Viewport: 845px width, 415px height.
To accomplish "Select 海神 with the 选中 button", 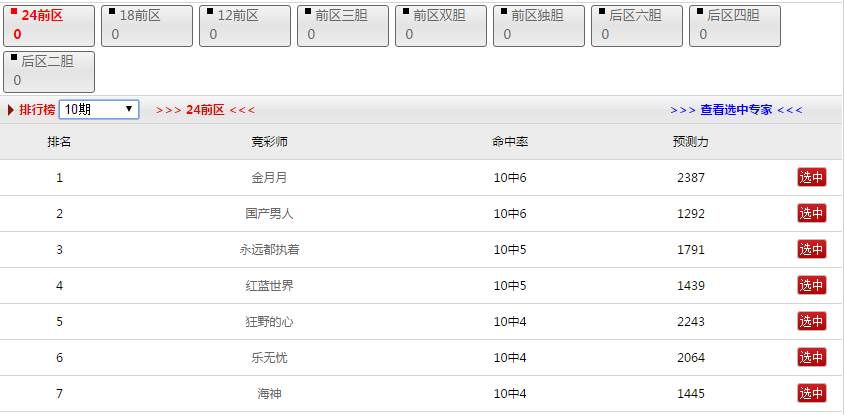I will tap(811, 393).
